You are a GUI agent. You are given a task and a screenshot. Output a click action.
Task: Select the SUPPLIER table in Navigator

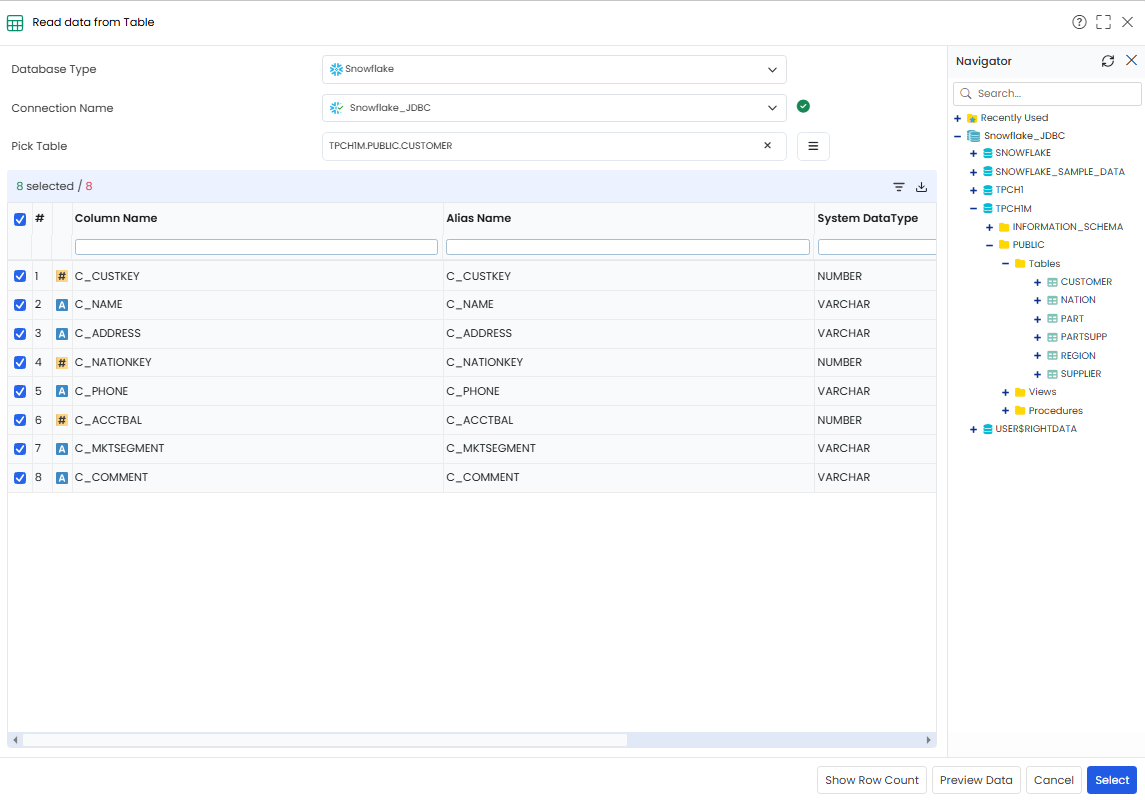click(1081, 374)
